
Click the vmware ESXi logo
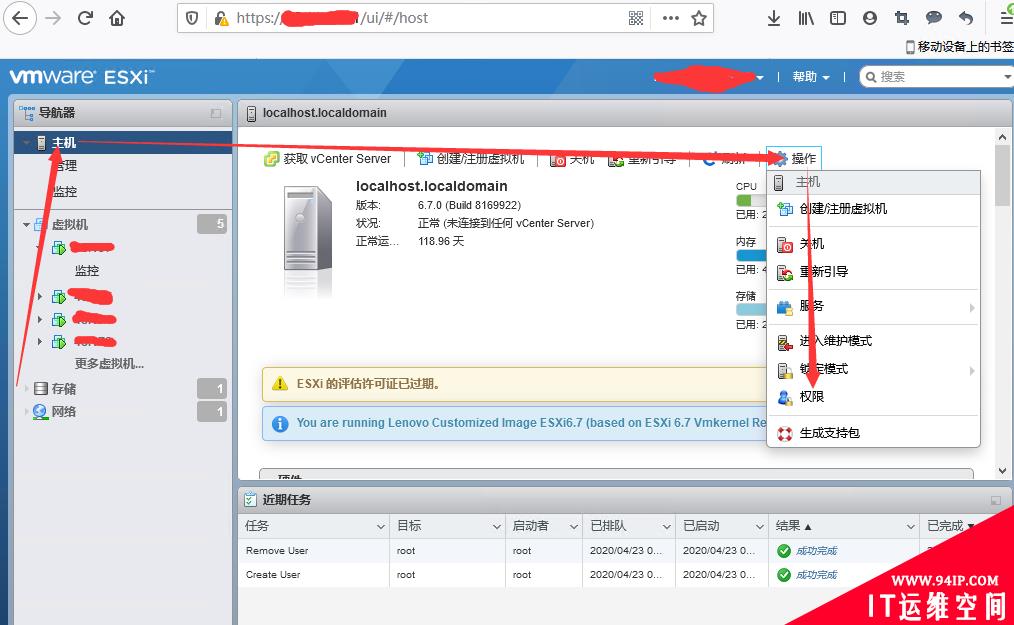tap(81, 77)
